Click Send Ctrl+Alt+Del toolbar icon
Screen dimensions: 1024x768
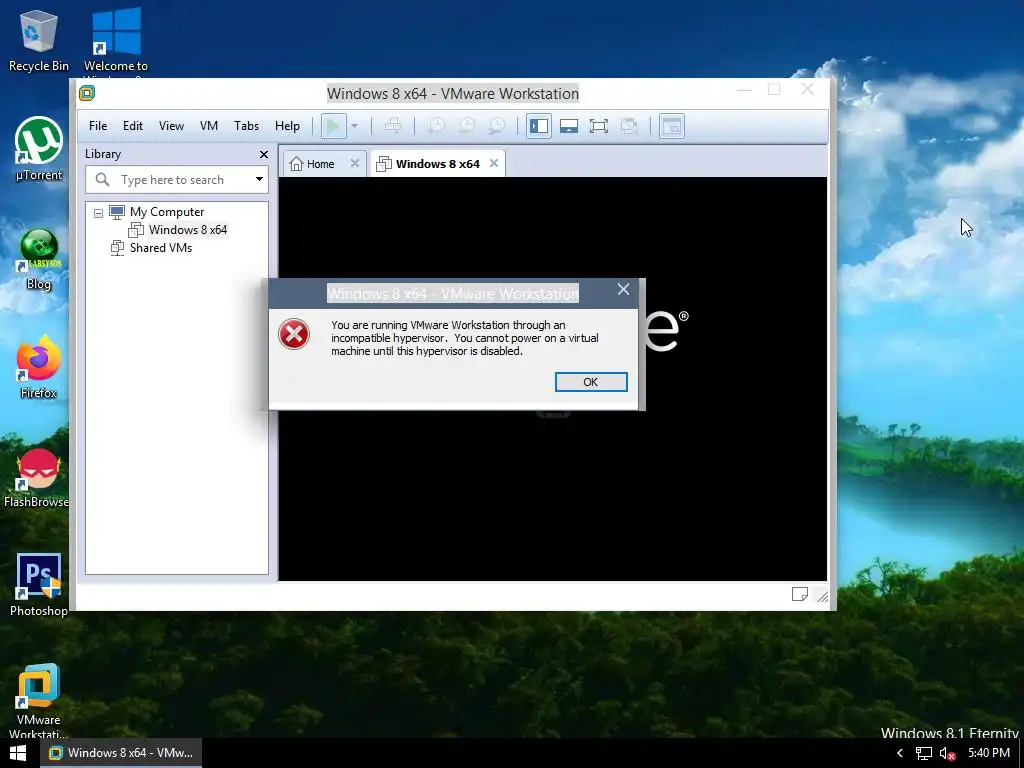(392, 126)
